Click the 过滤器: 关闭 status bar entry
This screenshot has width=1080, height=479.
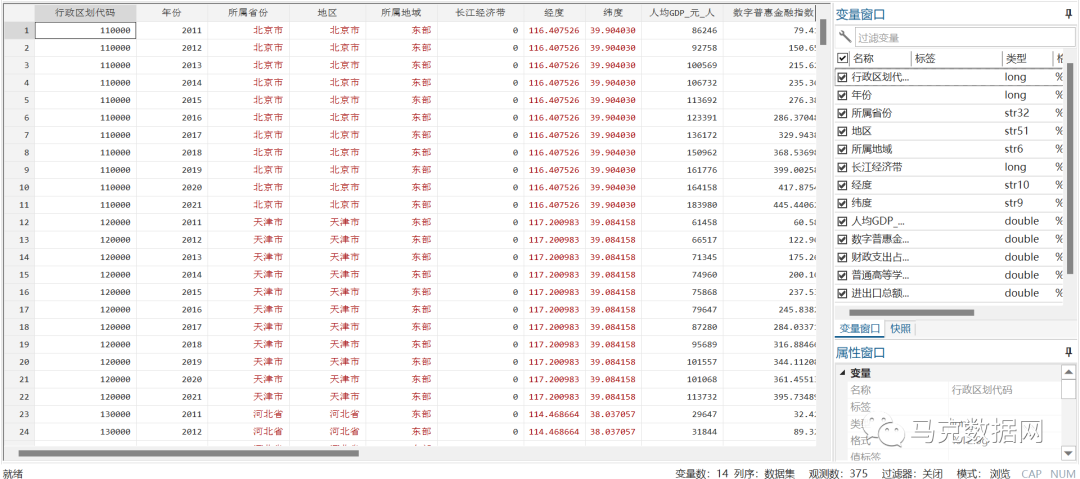[913, 473]
